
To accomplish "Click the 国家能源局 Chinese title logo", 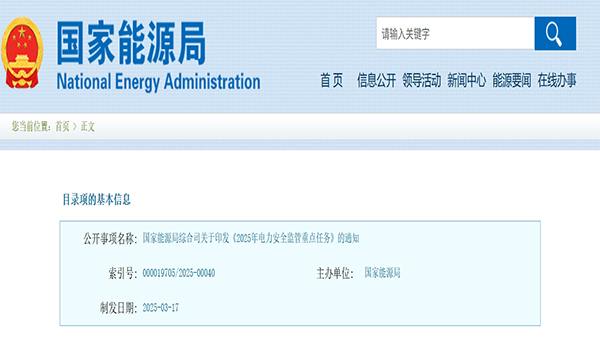I will [131, 43].
